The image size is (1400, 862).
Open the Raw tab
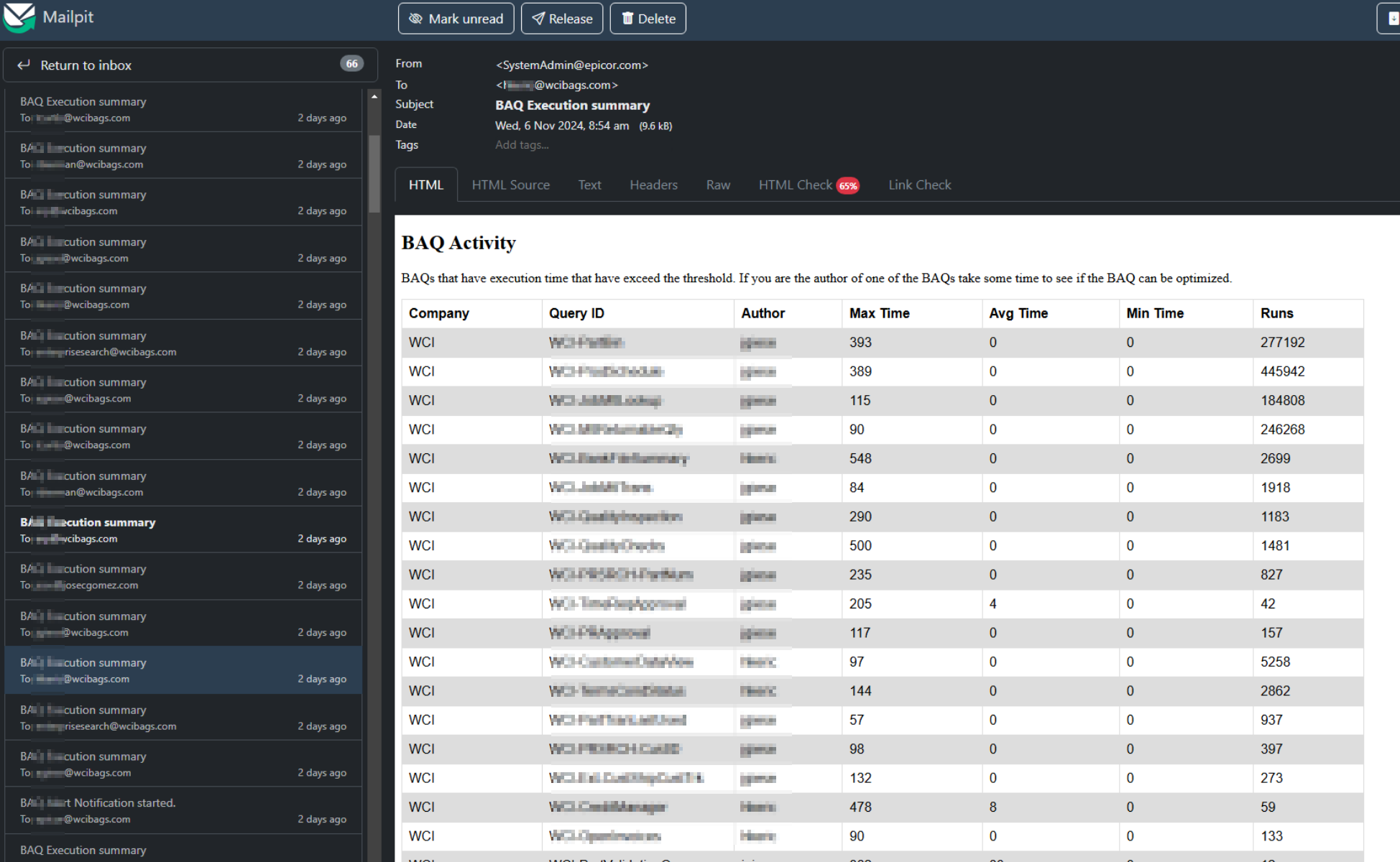coord(718,185)
